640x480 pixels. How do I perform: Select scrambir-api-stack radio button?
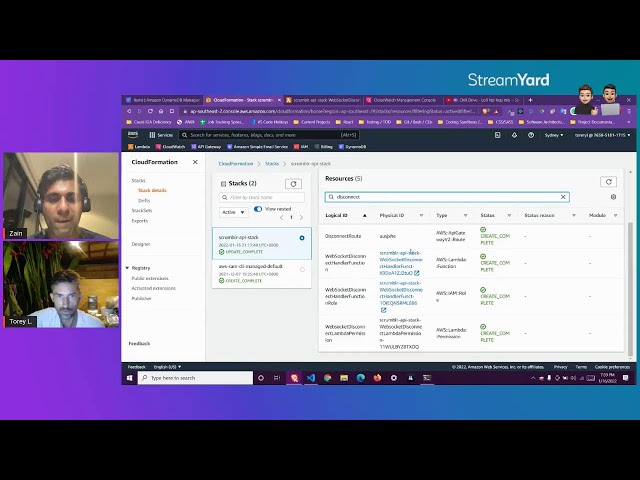302,238
